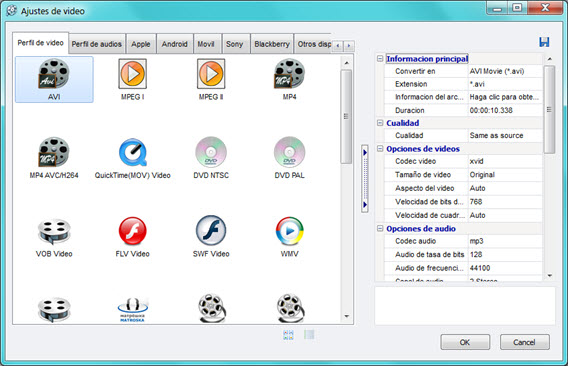Click the blue floppy disk save icon

click(544, 42)
